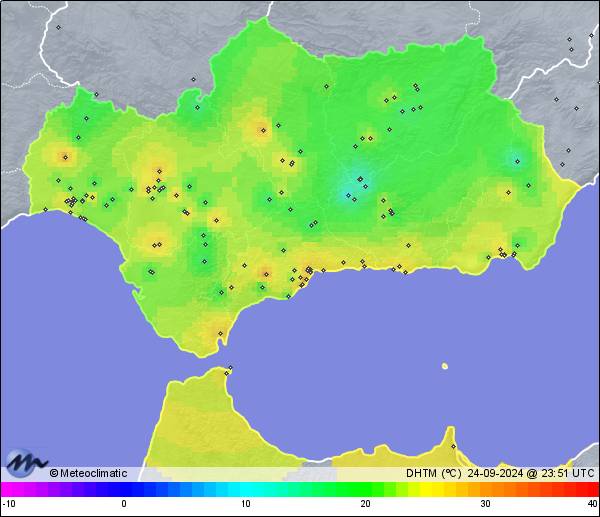Click the 24-09-2024 @ 23:51 UTC timestamp
This screenshot has height=517, width=600.
tap(530, 473)
